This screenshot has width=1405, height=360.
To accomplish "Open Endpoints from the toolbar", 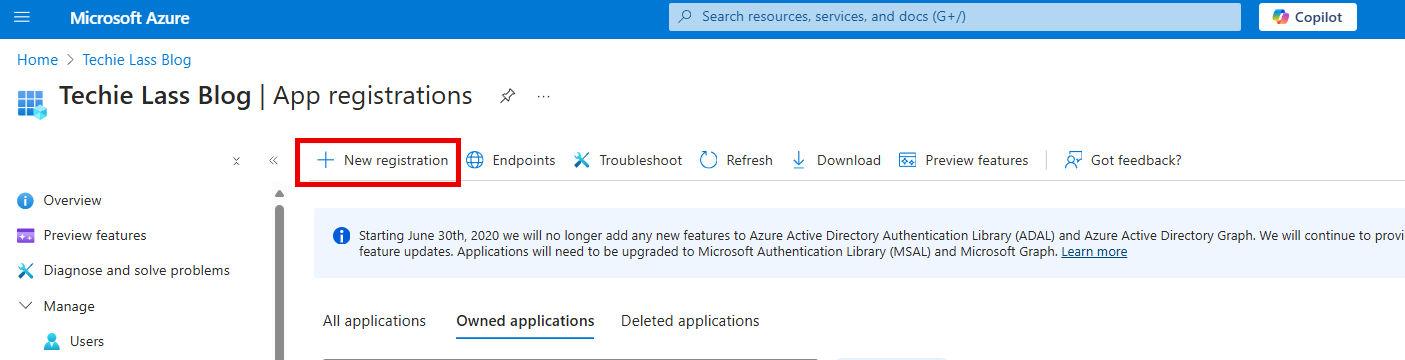I will (x=511, y=160).
